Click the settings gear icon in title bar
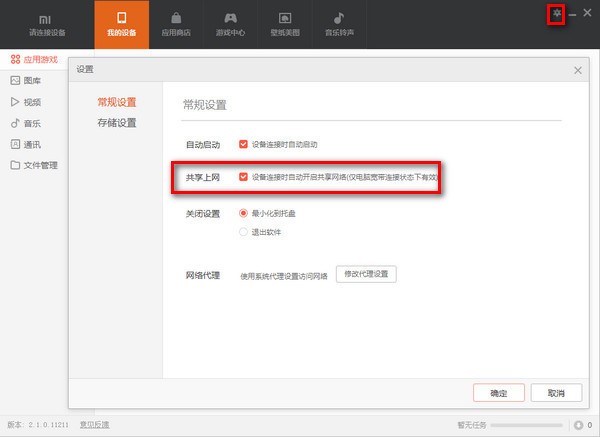 pos(557,13)
